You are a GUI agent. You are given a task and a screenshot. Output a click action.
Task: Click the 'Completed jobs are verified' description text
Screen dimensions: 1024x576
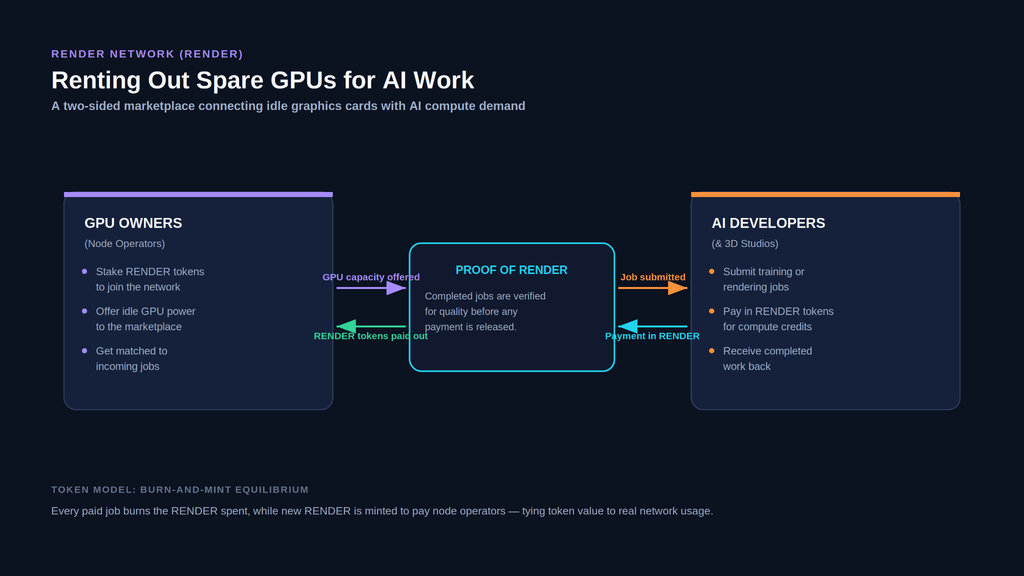click(x=485, y=312)
